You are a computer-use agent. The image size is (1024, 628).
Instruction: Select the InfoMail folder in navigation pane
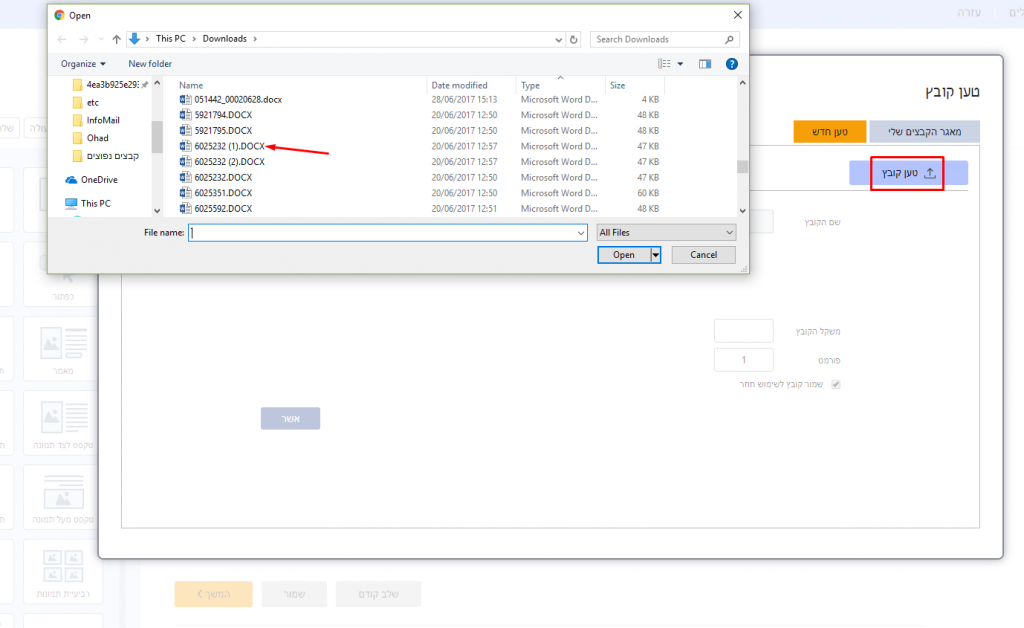point(103,120)
